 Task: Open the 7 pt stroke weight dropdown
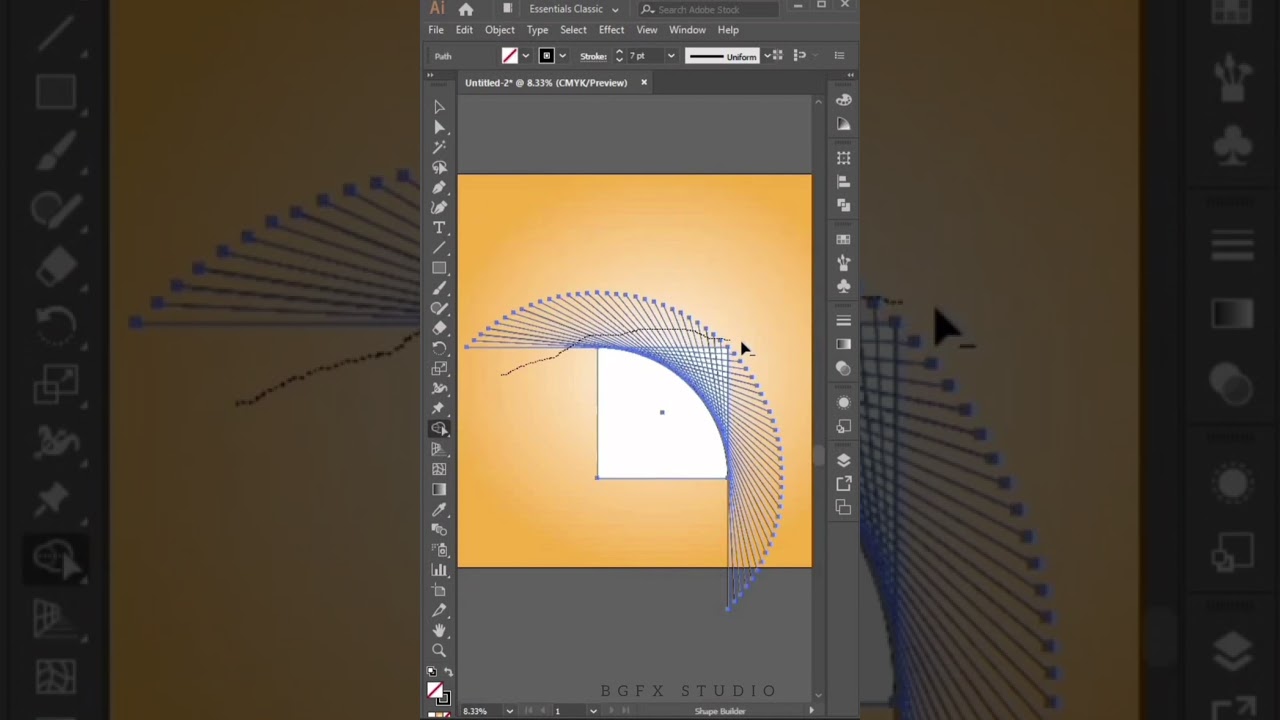[671, 56]
